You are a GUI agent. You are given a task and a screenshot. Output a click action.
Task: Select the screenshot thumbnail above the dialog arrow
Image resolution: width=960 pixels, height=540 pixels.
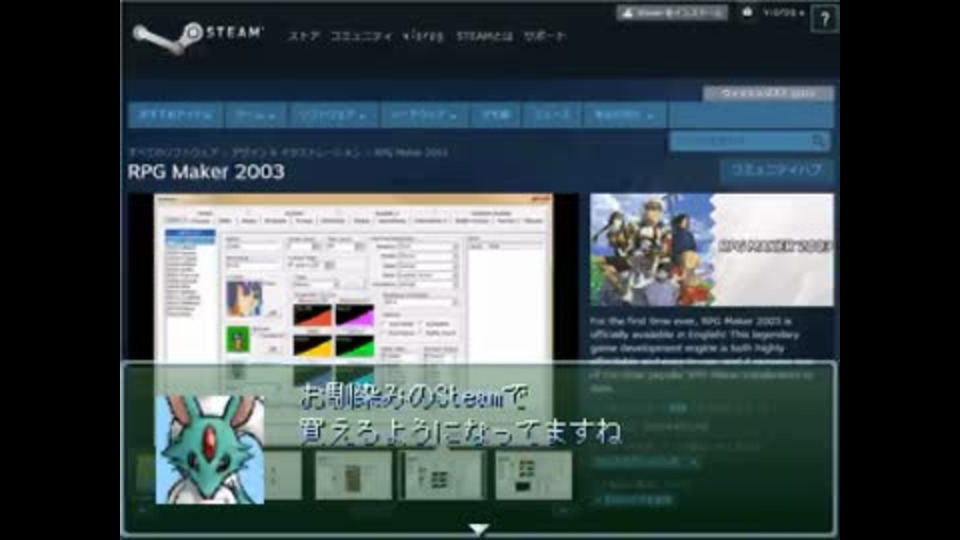[x=443, y=476]
